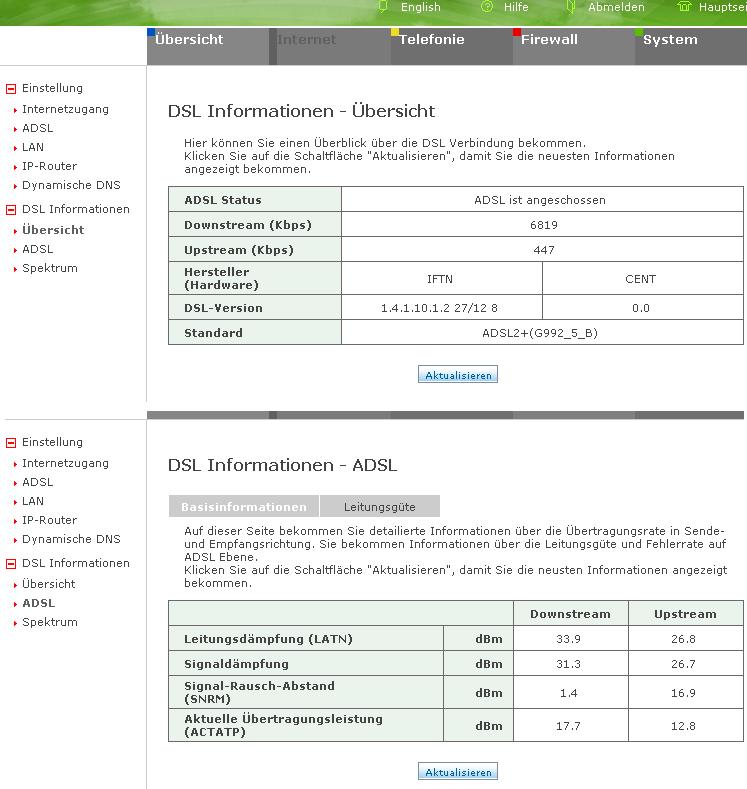
Task: Switch language via English link
Action: [x=421, y=7]
